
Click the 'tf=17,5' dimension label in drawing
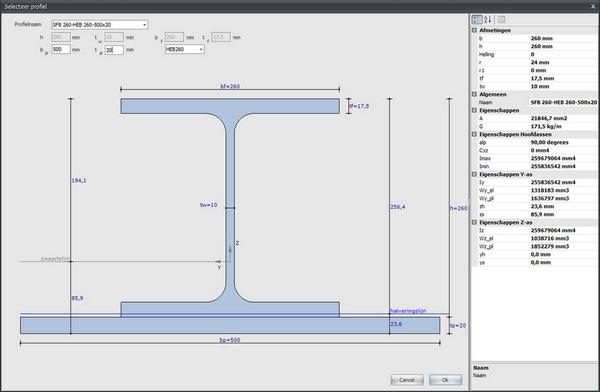[359, 106]
